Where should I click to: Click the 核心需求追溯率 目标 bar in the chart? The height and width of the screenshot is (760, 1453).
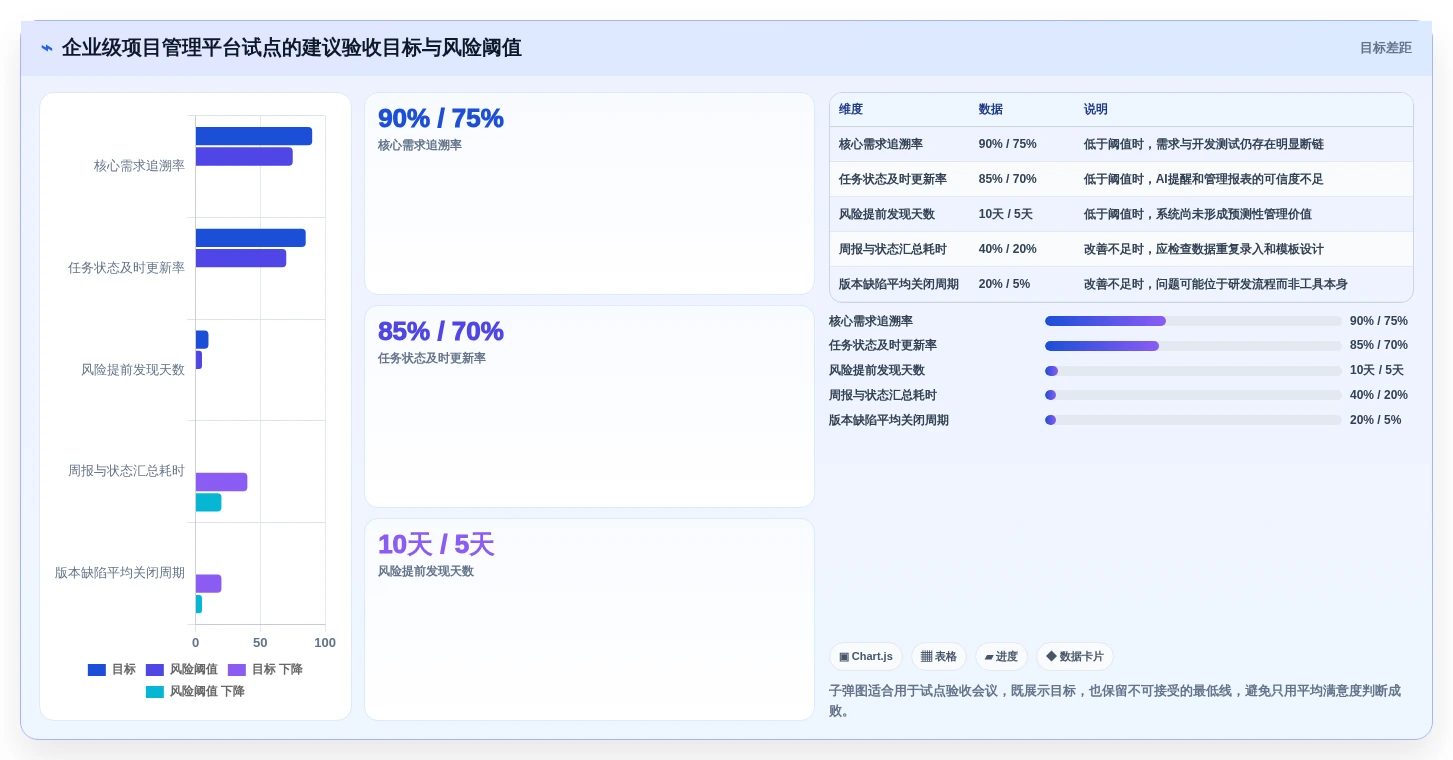point(254,136)
